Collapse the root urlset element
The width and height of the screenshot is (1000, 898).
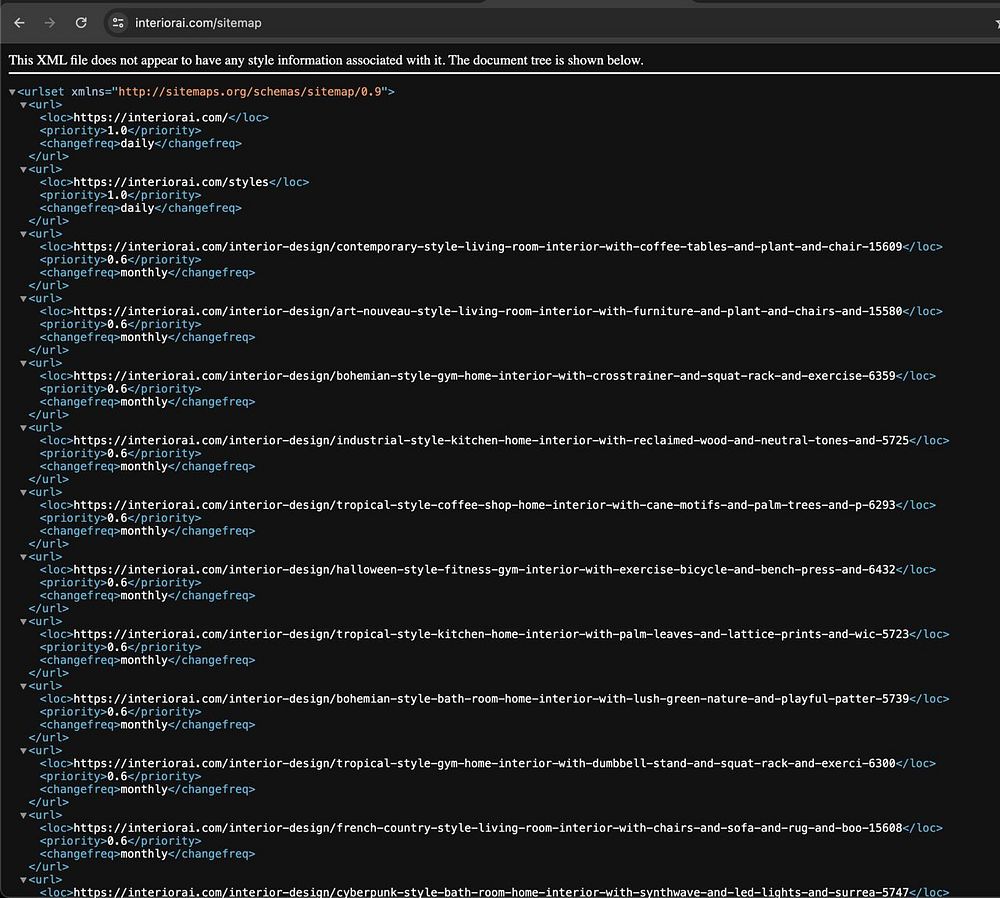pos(12,92)
